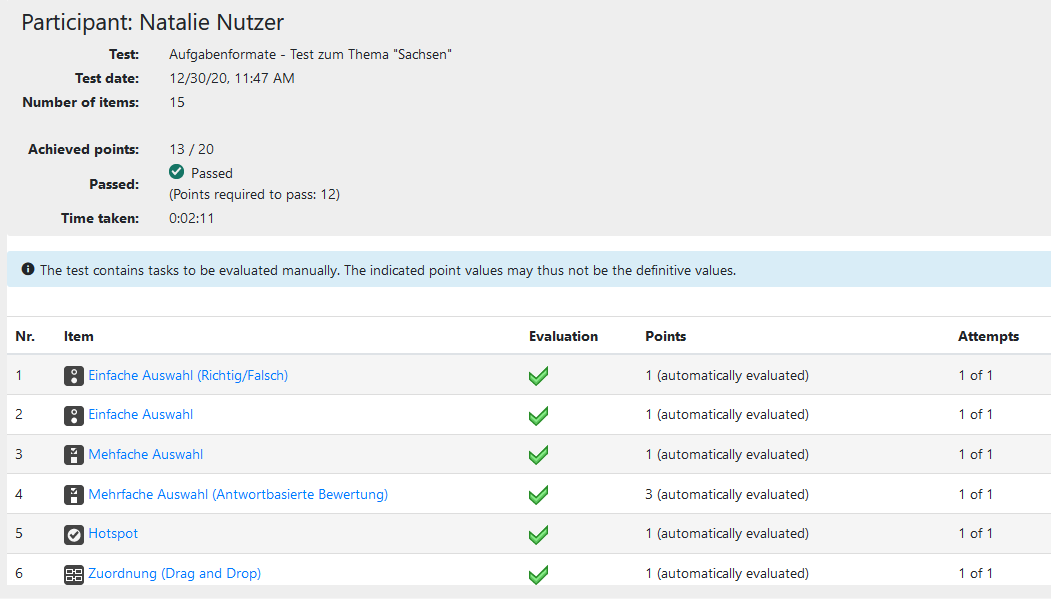Click the Evaluation column header

563,337
